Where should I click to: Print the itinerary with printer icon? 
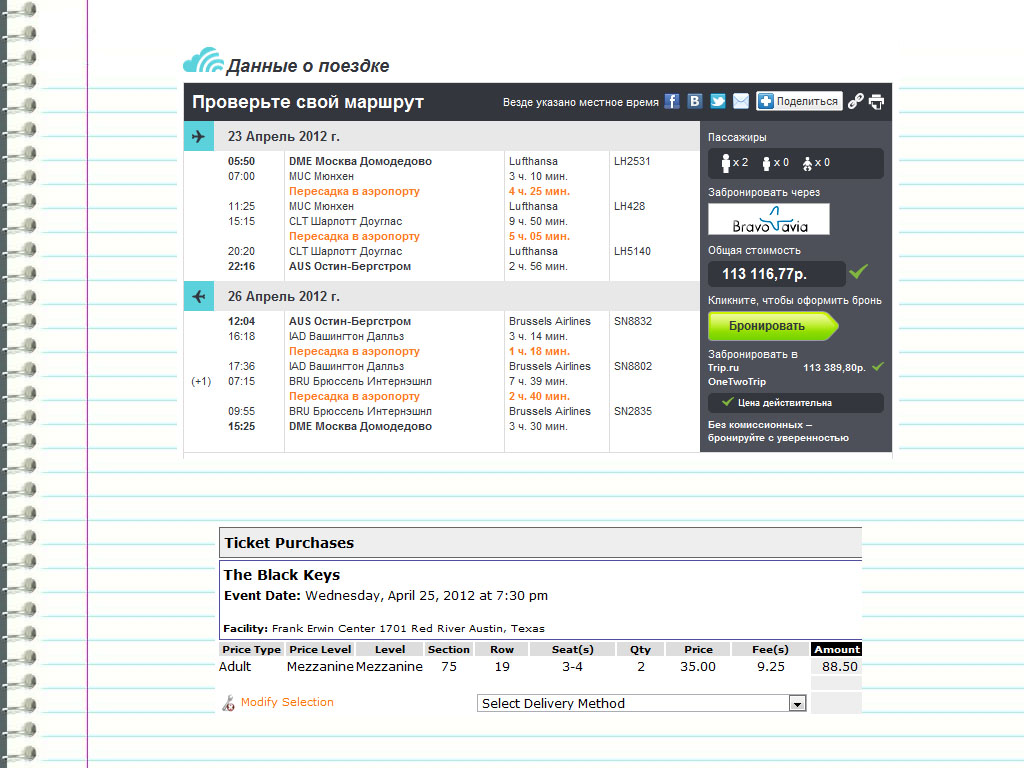tap(876, 102)
